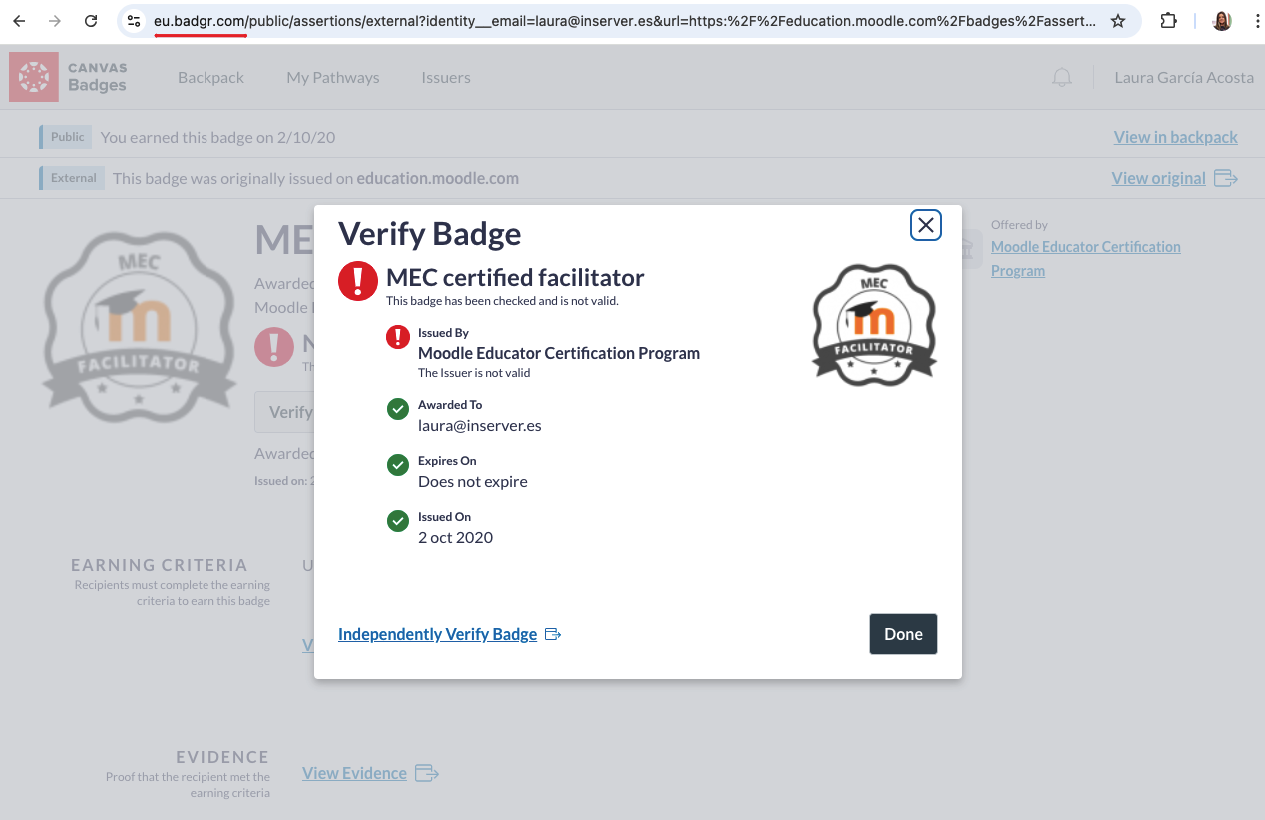Open browser extensions puzzle icon
Image resolution: width=1265 pixels, height=820 pixels.
(x=1168, y=21)
